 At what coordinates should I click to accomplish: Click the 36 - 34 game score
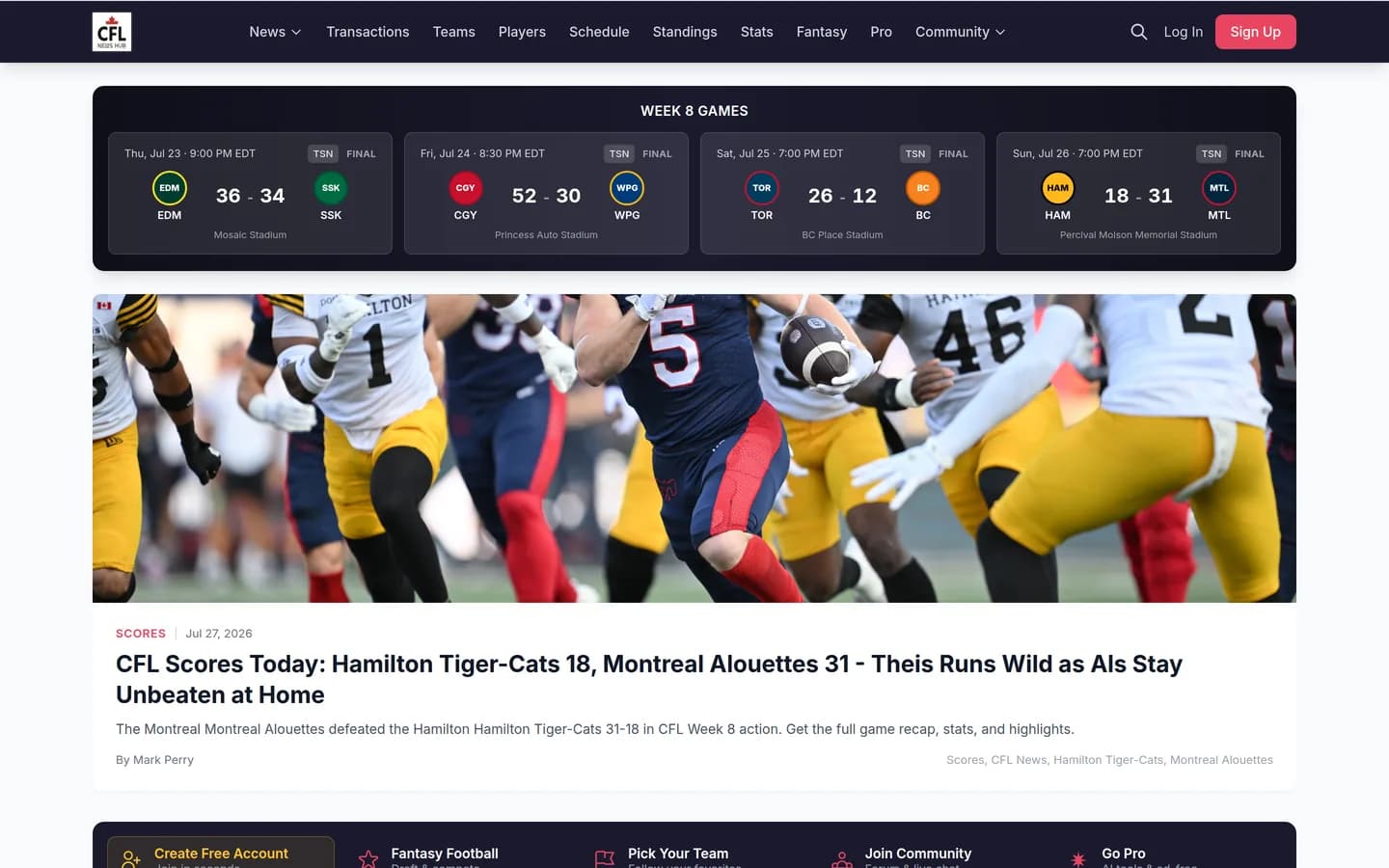(250, 196)
